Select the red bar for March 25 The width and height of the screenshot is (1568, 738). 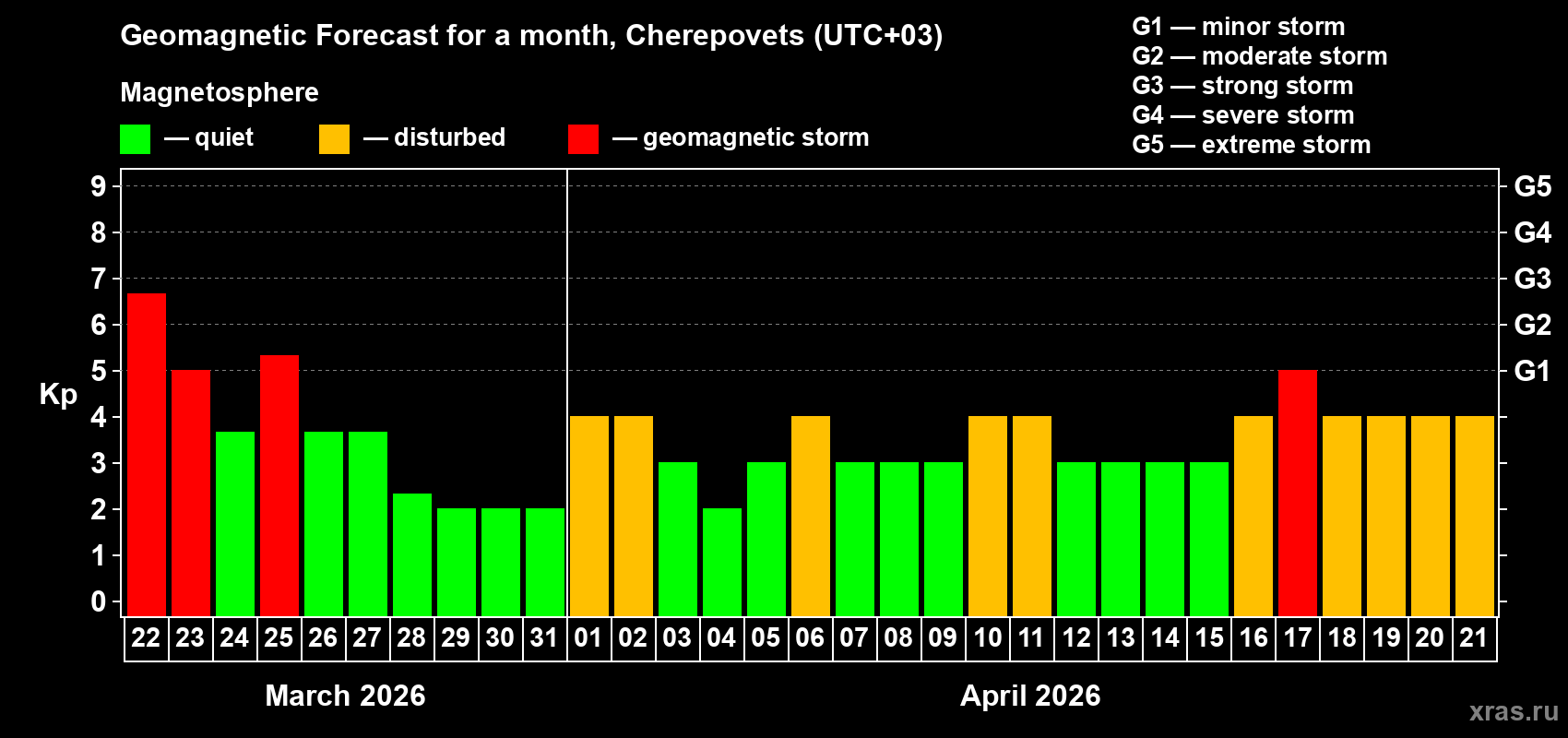[279, 485]
